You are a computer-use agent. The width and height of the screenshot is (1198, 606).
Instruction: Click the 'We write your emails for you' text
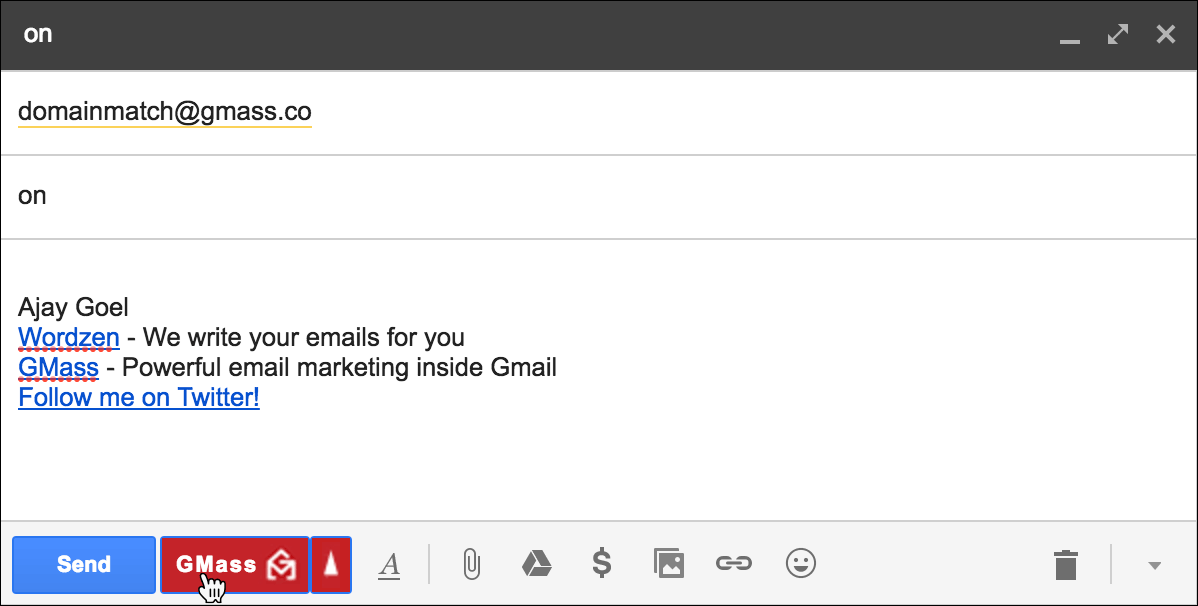[x=303, y=337]
